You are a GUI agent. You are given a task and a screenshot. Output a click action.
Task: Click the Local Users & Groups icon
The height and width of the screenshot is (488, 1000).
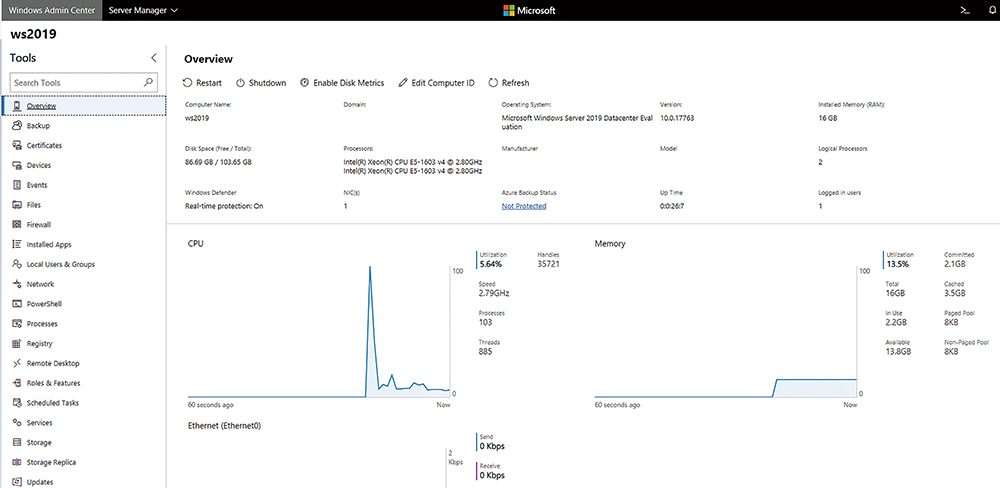17,264
